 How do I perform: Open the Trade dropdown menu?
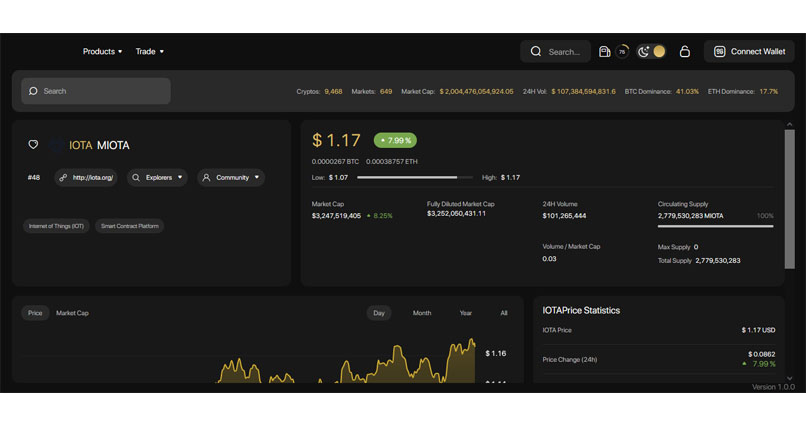point(150,51)
